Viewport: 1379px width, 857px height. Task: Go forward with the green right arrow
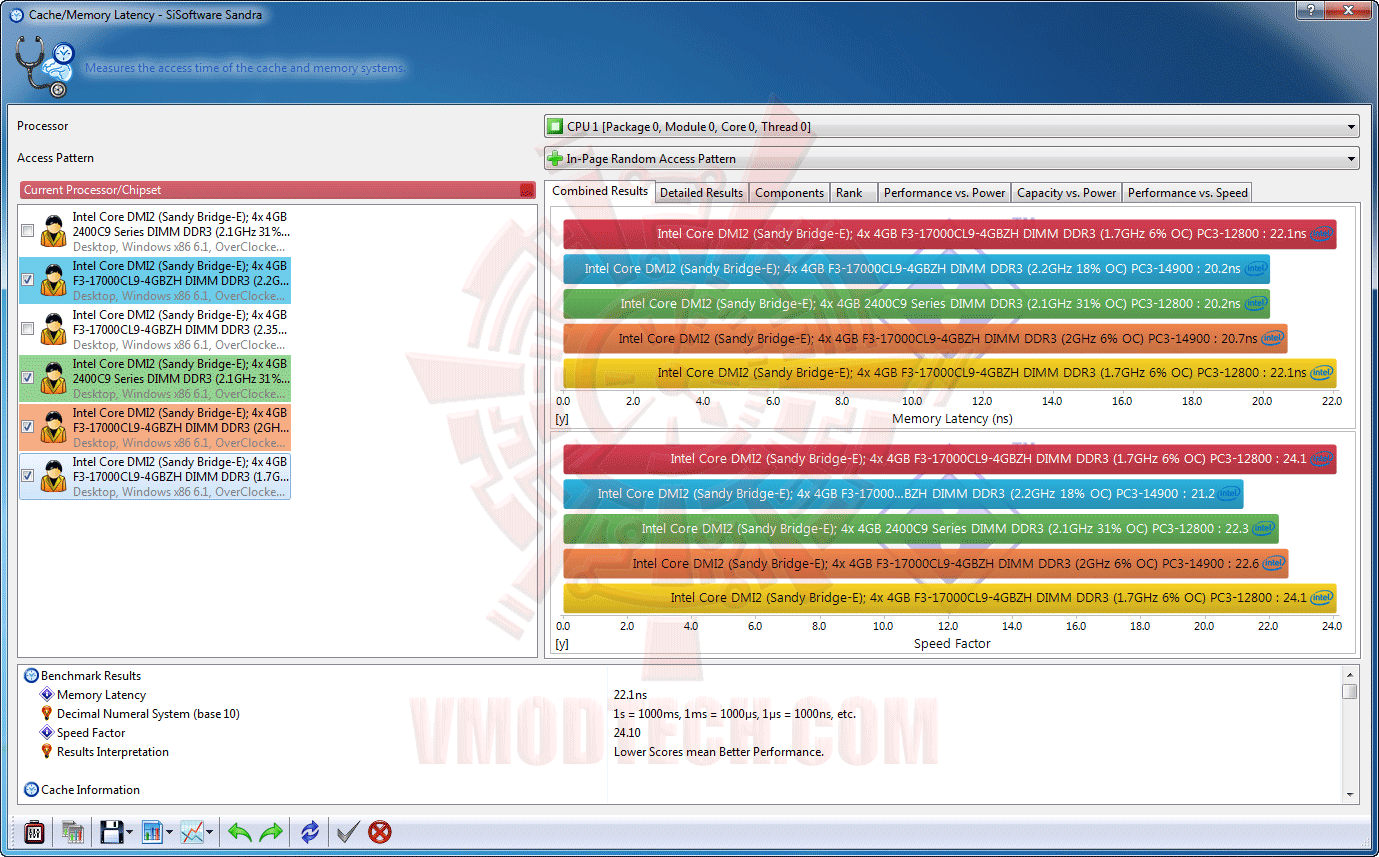(271, 831)
